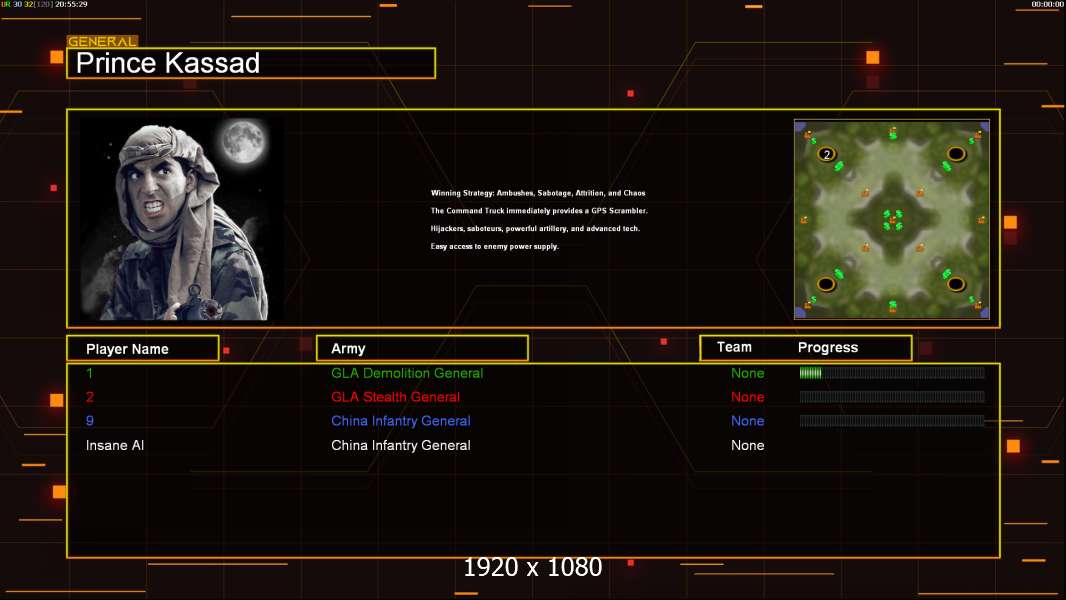This screenshot has height=600, width=1066.
Task: Click the green cash cluster at minimap center
Action: pos(893,219)
